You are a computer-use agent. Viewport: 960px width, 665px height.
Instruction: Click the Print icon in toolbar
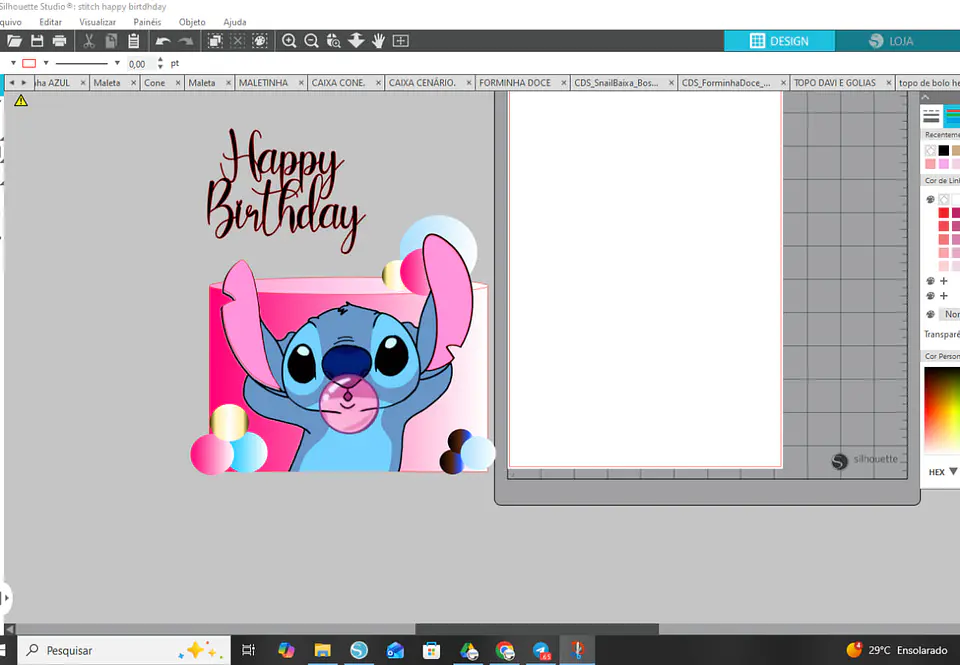point(59,41)
